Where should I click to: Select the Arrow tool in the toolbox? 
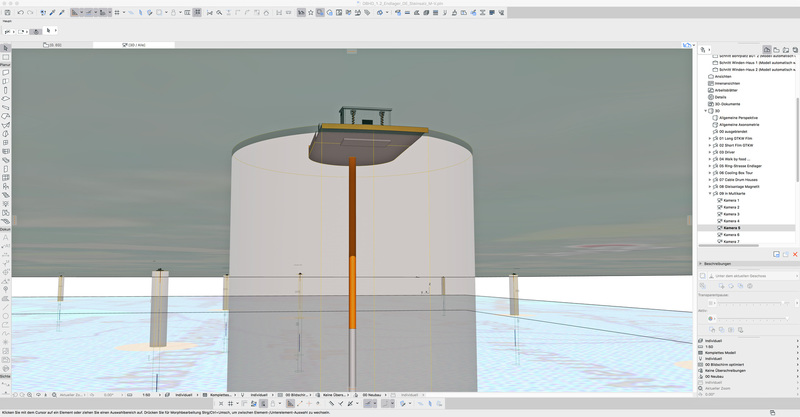point(5,48)
